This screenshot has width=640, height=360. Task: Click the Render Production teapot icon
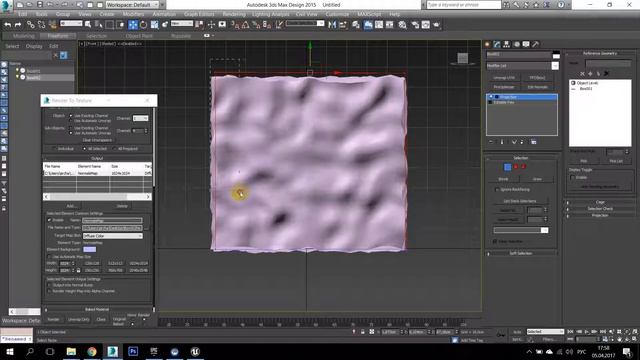436,25
